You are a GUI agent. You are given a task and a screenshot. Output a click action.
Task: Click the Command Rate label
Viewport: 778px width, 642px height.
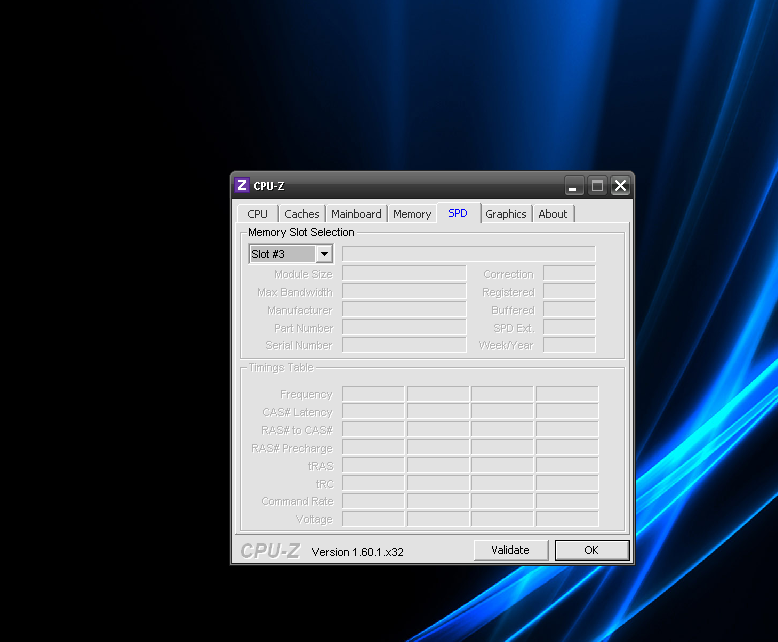297,502
